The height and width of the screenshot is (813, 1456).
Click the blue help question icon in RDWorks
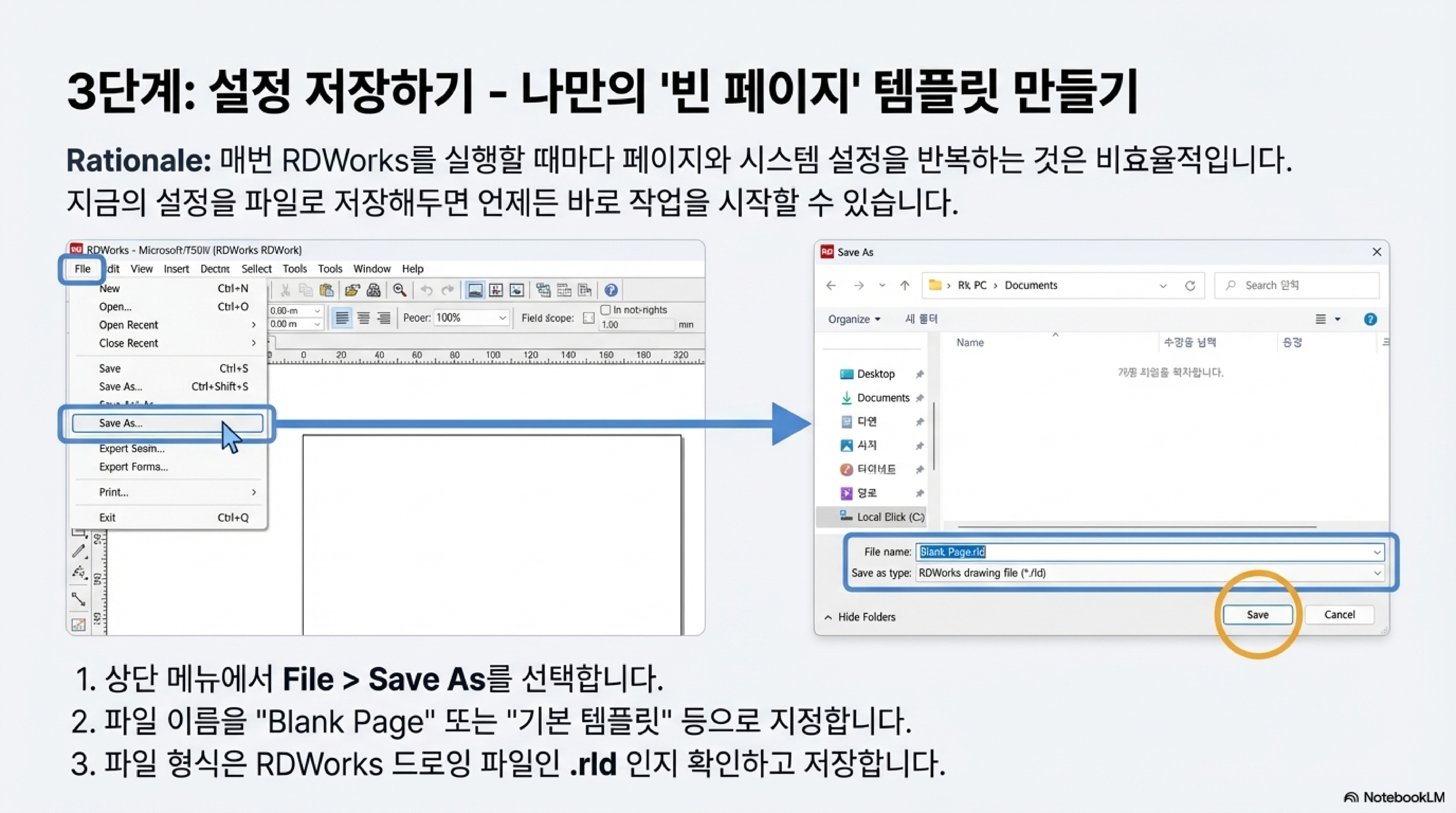tap(611, 290)
